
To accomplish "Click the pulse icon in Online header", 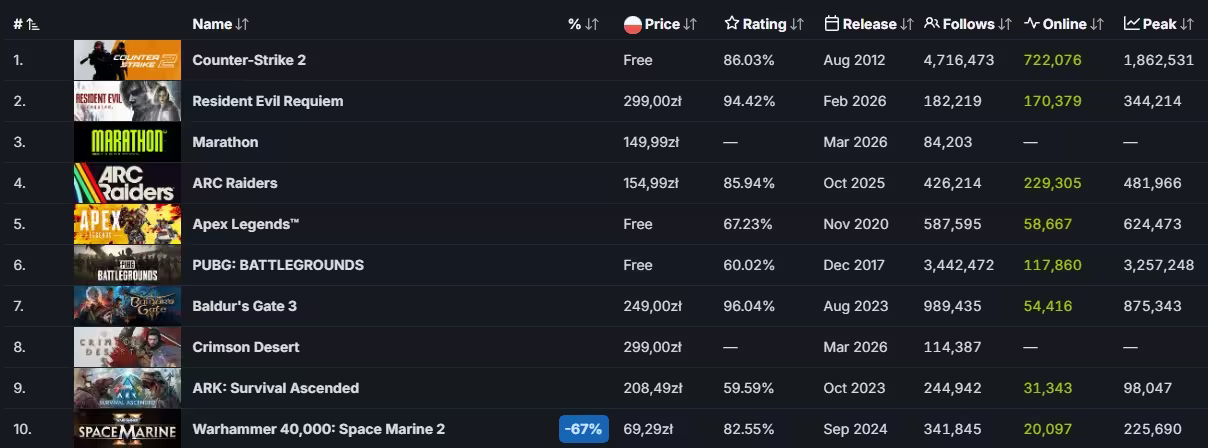I will tap(1032, 24).
